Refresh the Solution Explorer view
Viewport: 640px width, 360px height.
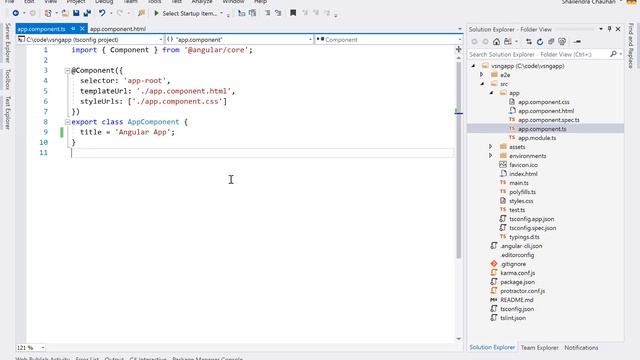point(540,42)
